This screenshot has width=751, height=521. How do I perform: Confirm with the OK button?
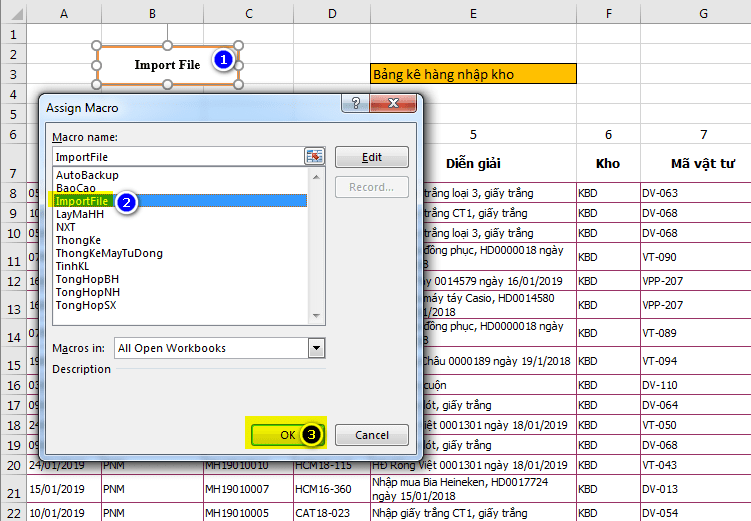(288, 435)
